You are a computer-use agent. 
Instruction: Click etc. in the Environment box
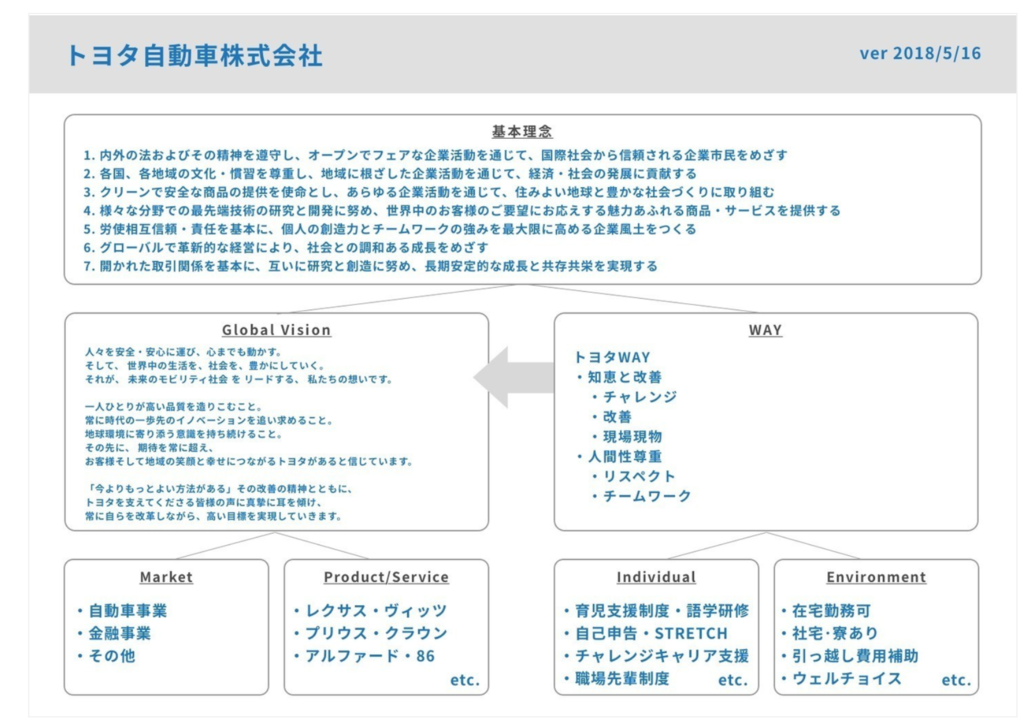click(956, 679)
